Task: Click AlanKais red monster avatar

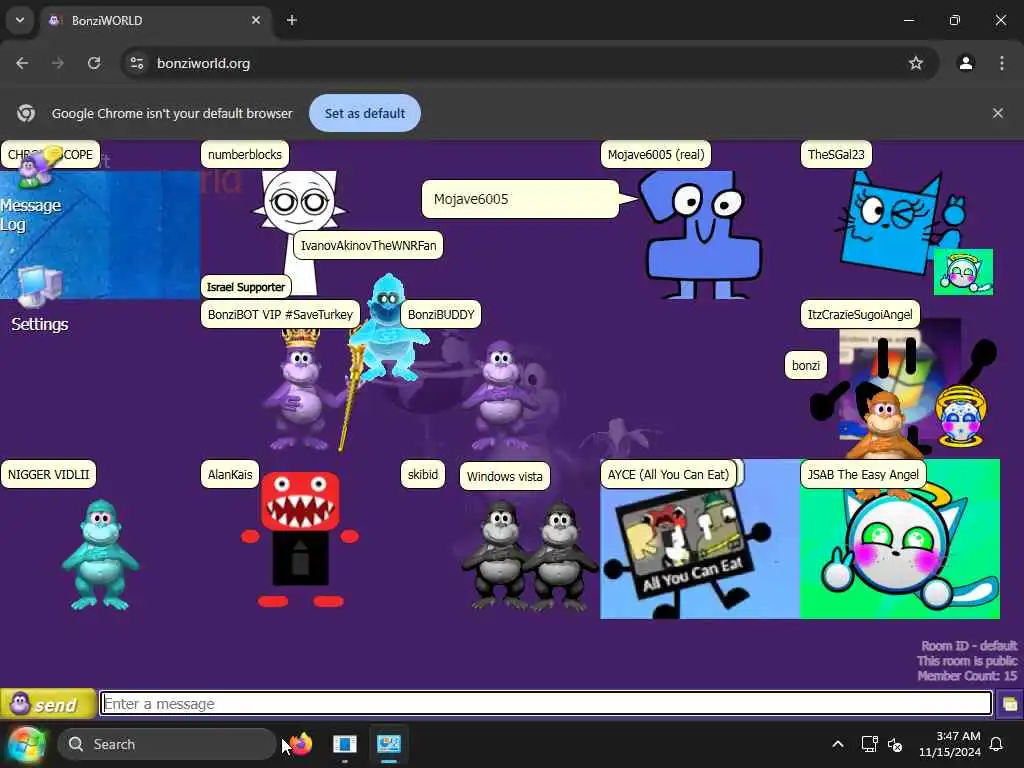Action: tap(300, 539)
